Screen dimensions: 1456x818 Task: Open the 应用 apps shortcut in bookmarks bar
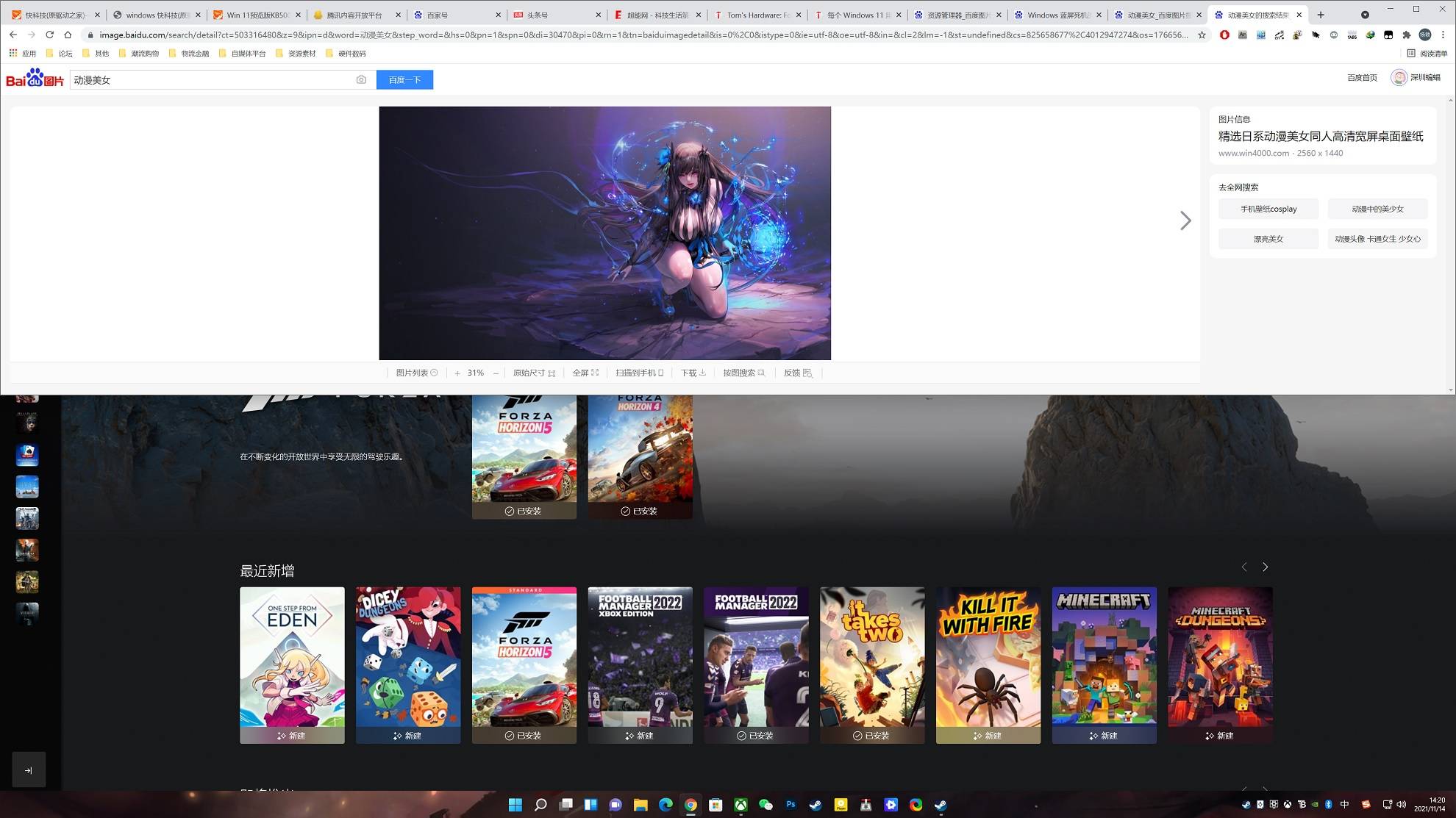tap(22, 53)
